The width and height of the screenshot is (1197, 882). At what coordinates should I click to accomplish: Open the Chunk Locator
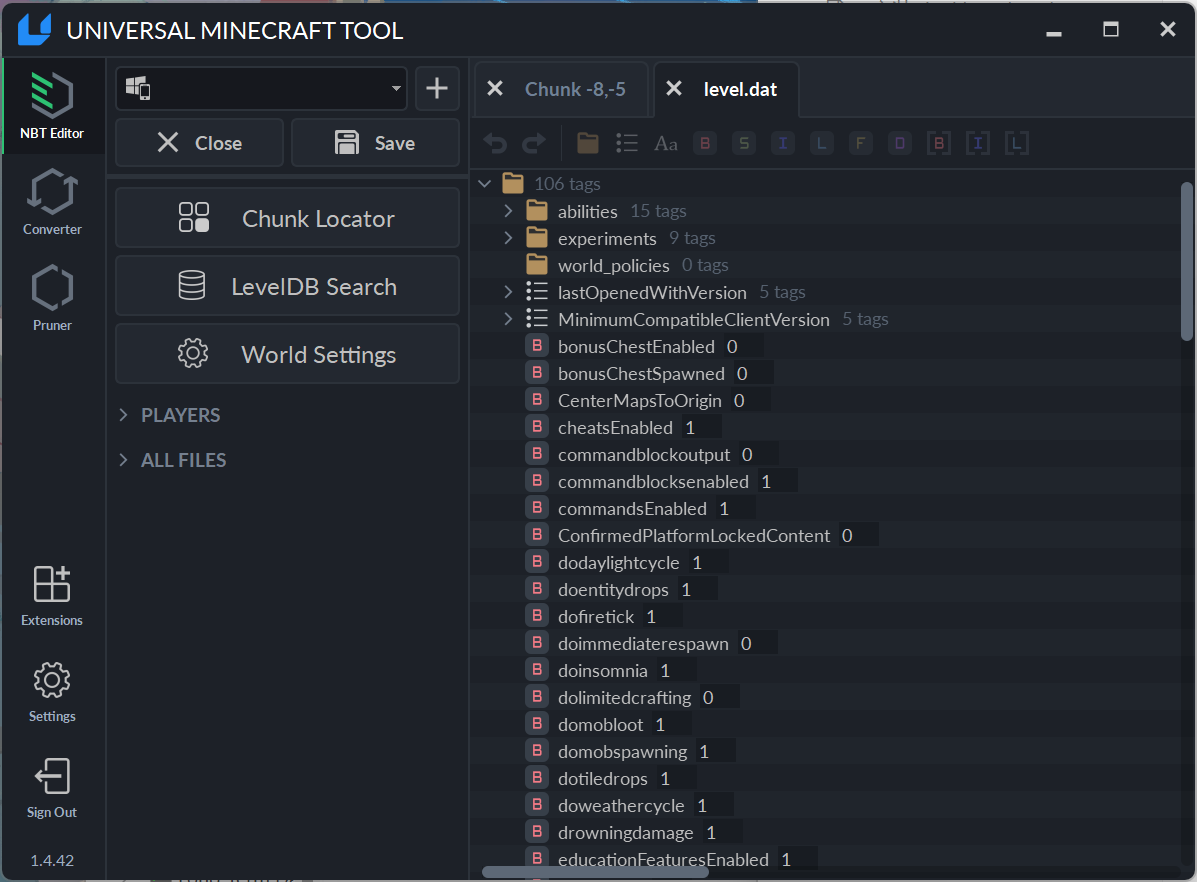click(287, 218)
